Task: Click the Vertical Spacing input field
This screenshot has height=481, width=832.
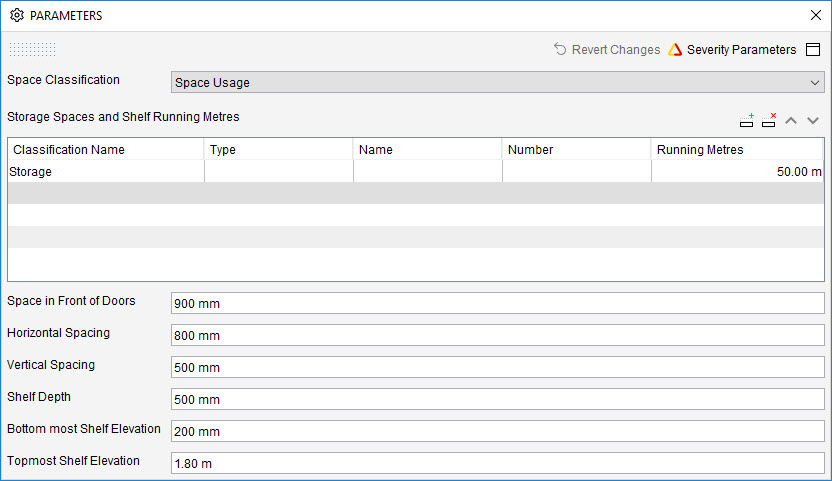Action: [x=497, y=367]
